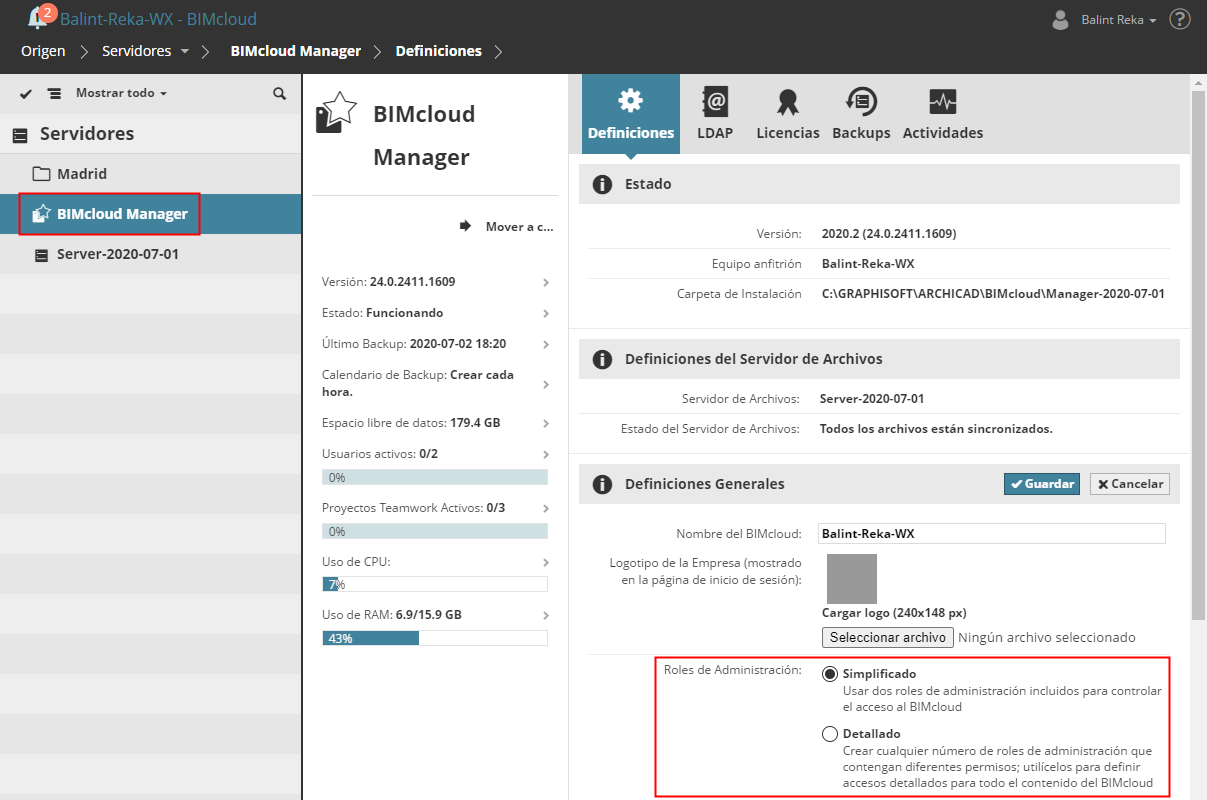Click the Mover a c... link
This screenshot has height=800, width=1207.
click(x=519, y=227)
